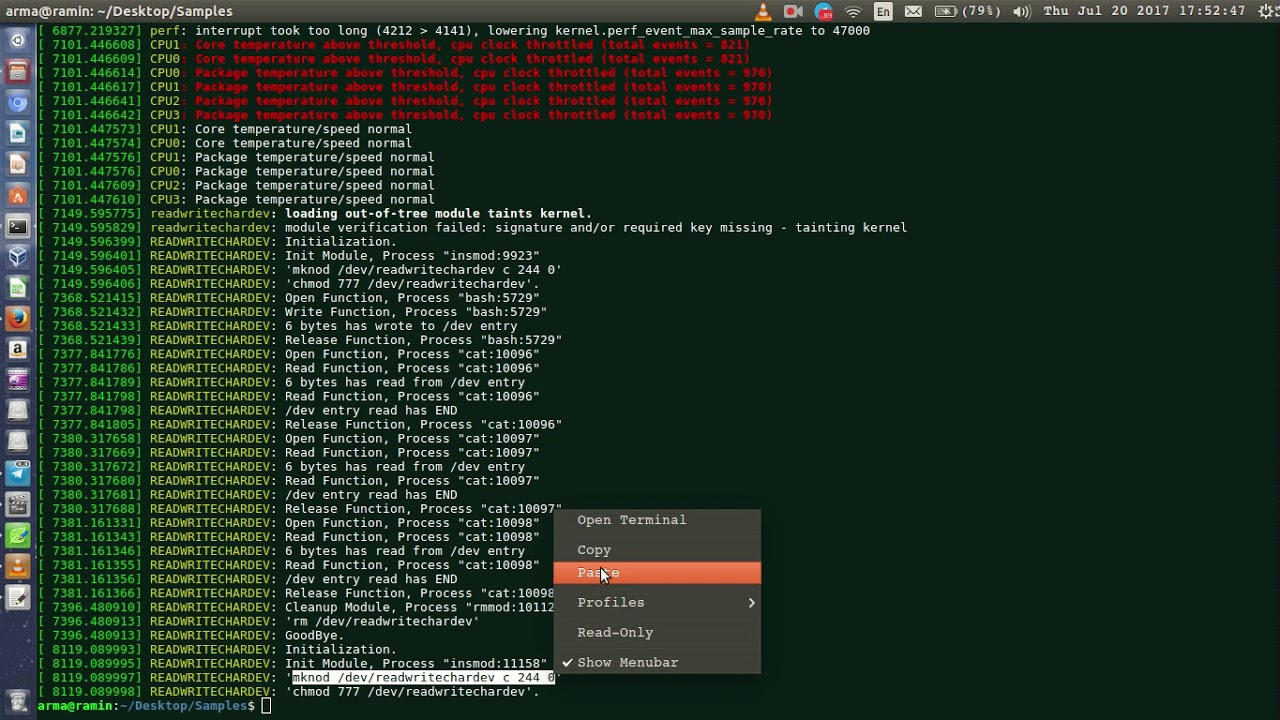This screenshot has height=720, width=1280.
Task: Open the sound volume indicator
Action: click(1021, 11)
